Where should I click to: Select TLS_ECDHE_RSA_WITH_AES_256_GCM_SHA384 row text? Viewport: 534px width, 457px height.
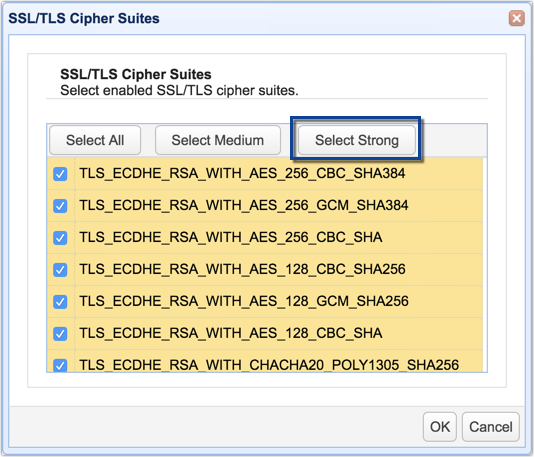coord(244,206)
